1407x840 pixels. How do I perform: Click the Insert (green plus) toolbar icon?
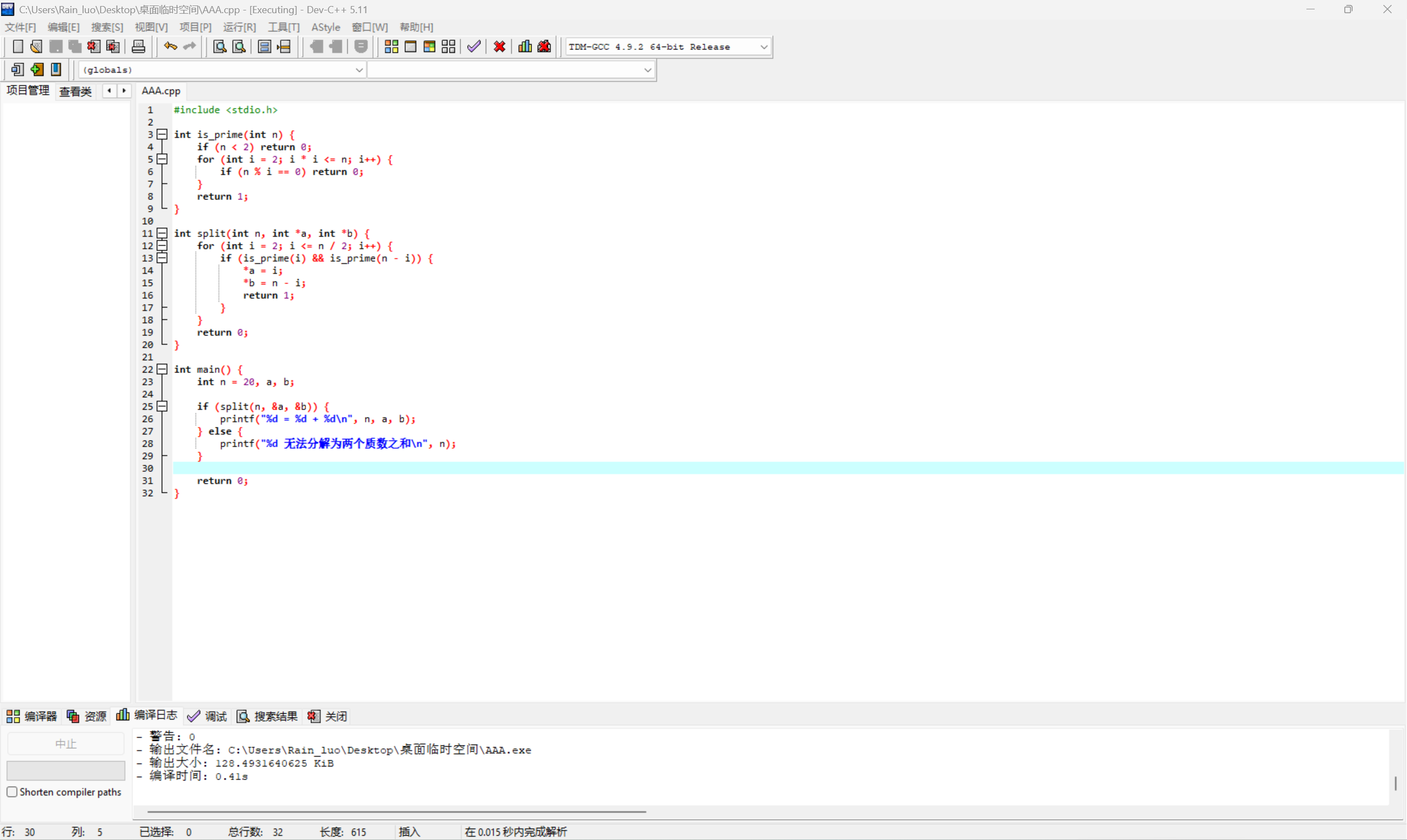click(x=37, y=70)
